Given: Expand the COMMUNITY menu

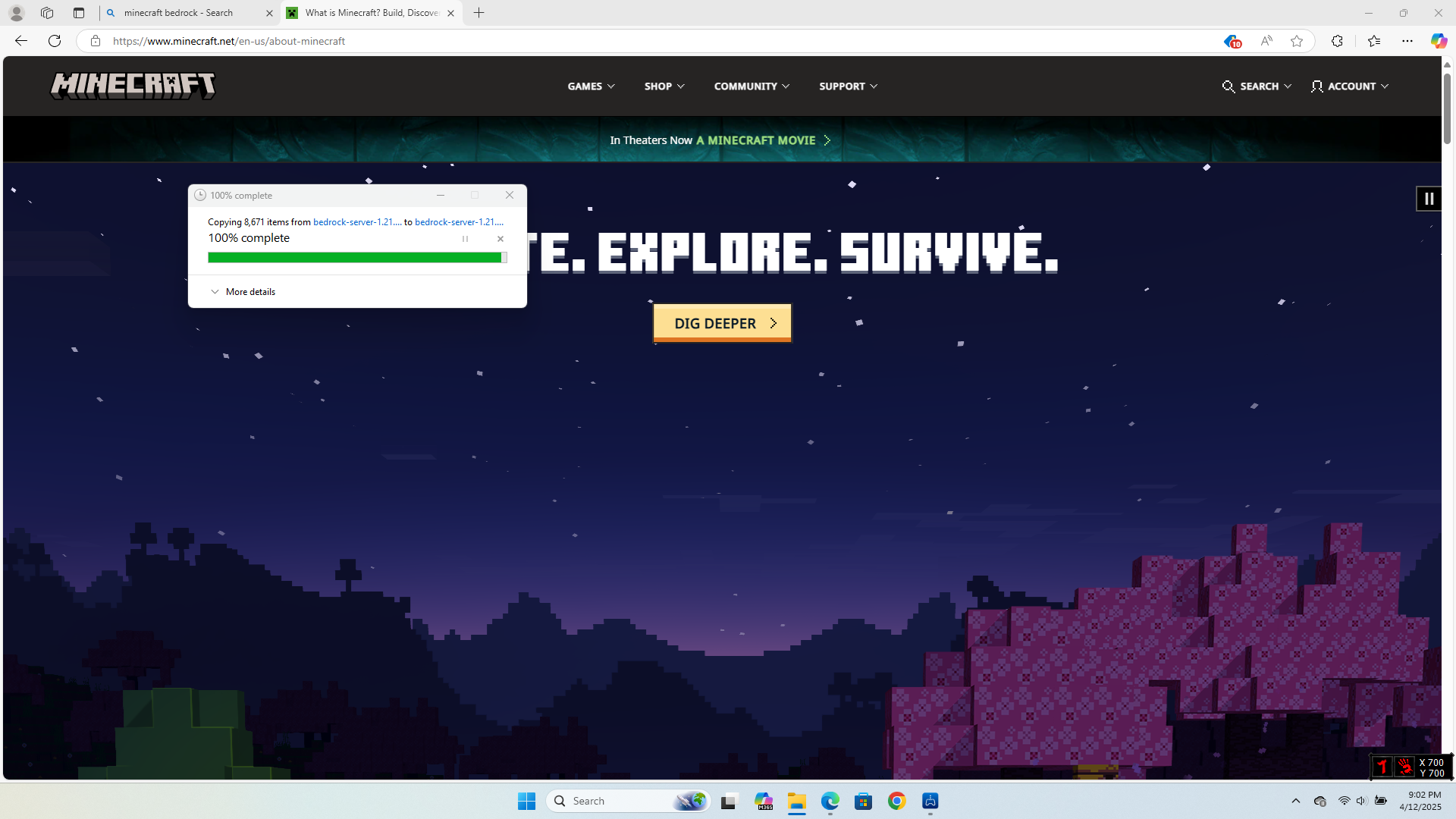Looking at the screenshot, I should tap(752, 86).
